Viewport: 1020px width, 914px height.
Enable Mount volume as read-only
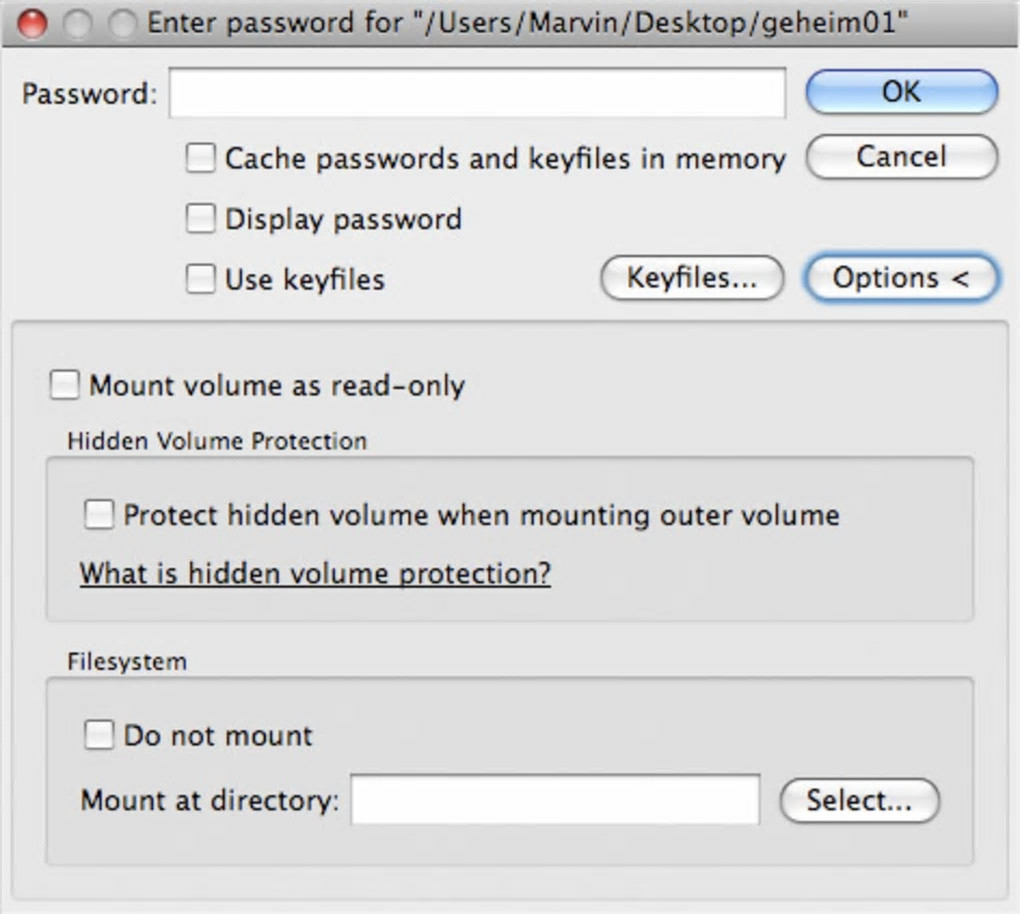coord(65,385)
